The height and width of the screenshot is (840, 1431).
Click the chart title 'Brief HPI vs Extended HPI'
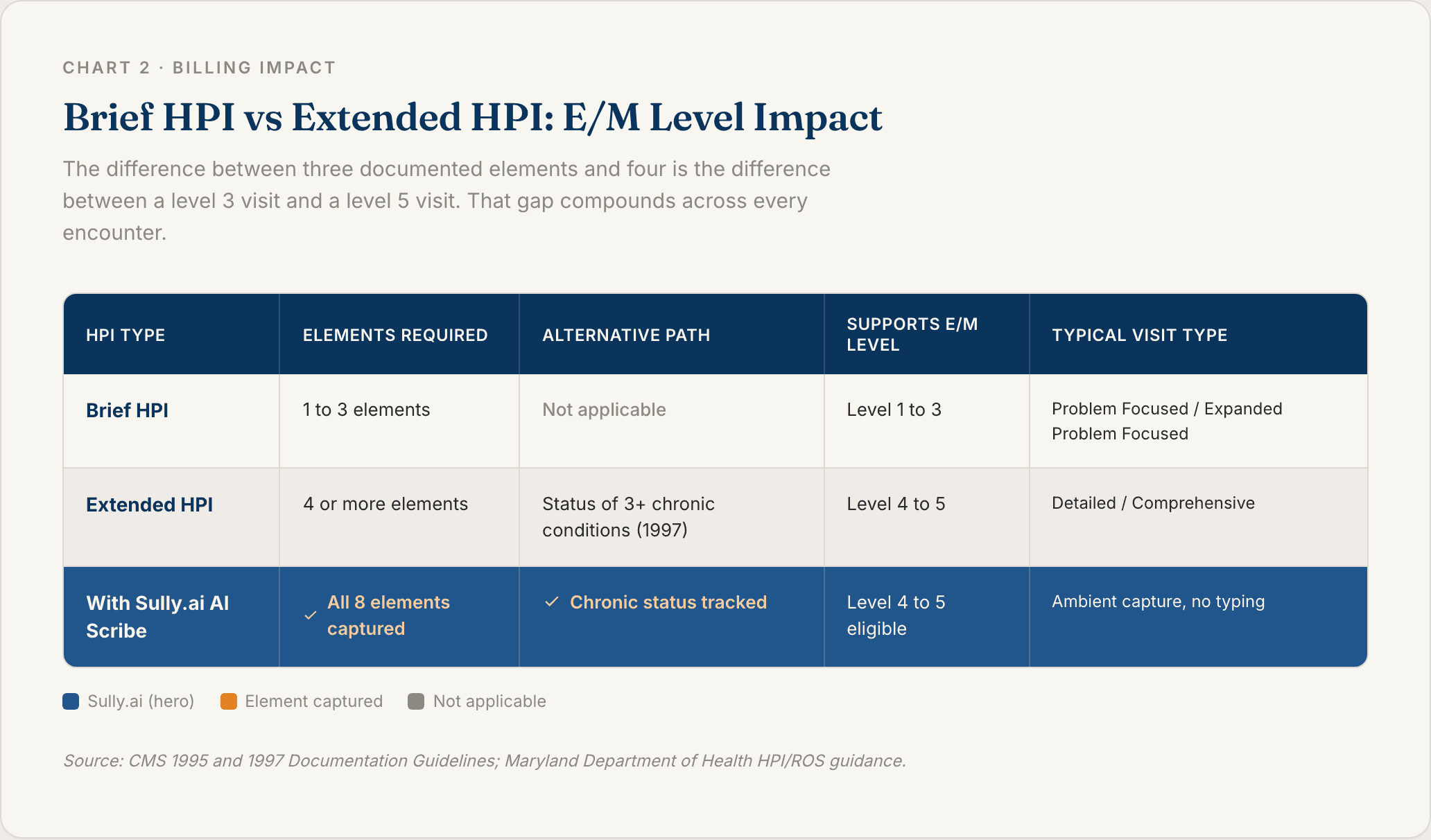point(473,117)
